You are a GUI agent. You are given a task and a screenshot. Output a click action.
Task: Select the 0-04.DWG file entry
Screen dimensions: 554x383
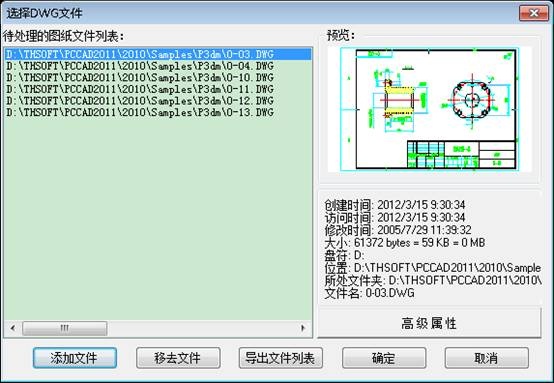pyautogui.click(x=158, y=66)
